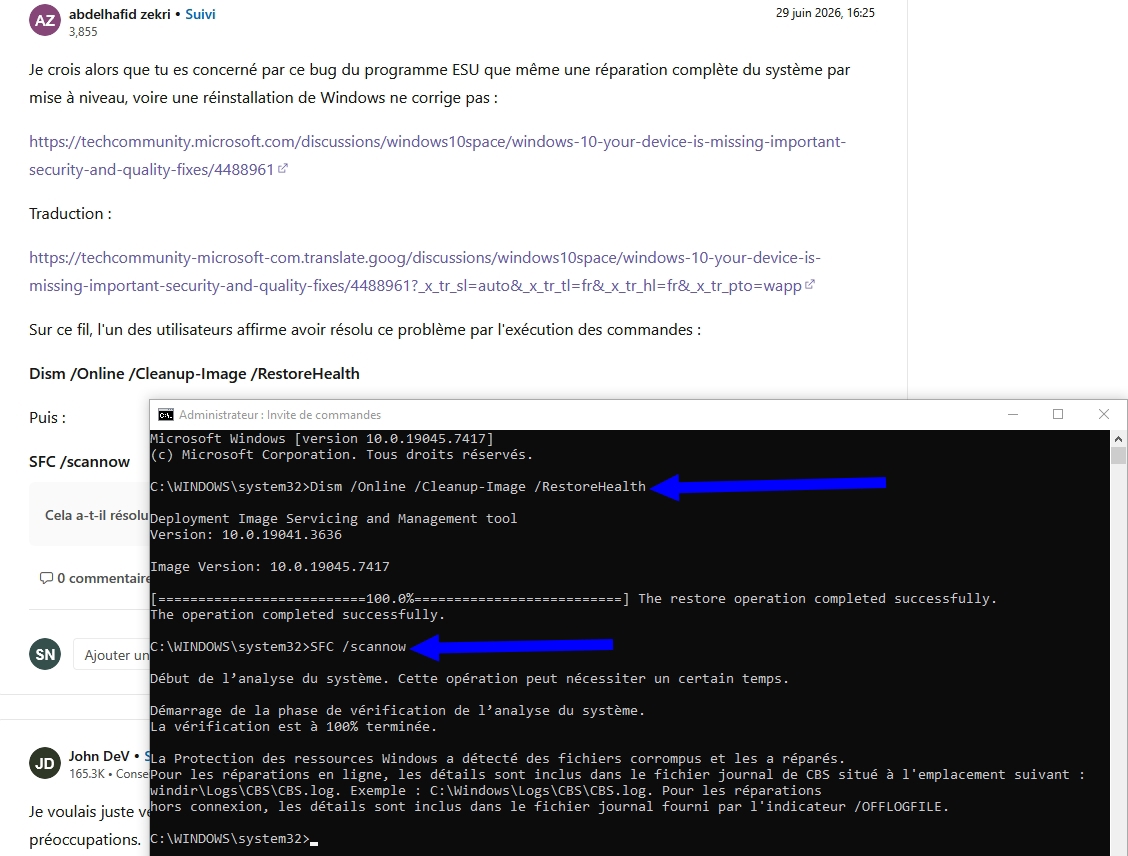Click the SN user avatar
1128x856 pixels.
click(45, 654)
